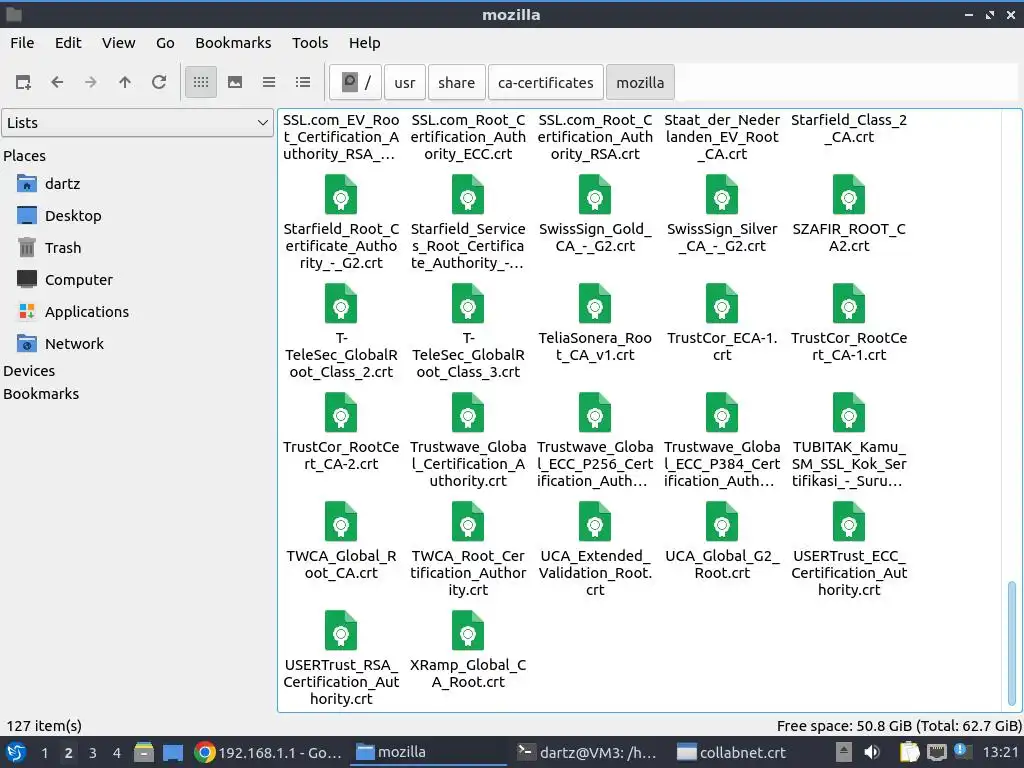Select the TrustCor_RootCert_CA-2.crt icon
The image size is (1024, 768).
pyautogui.click(x=341, y=413)
